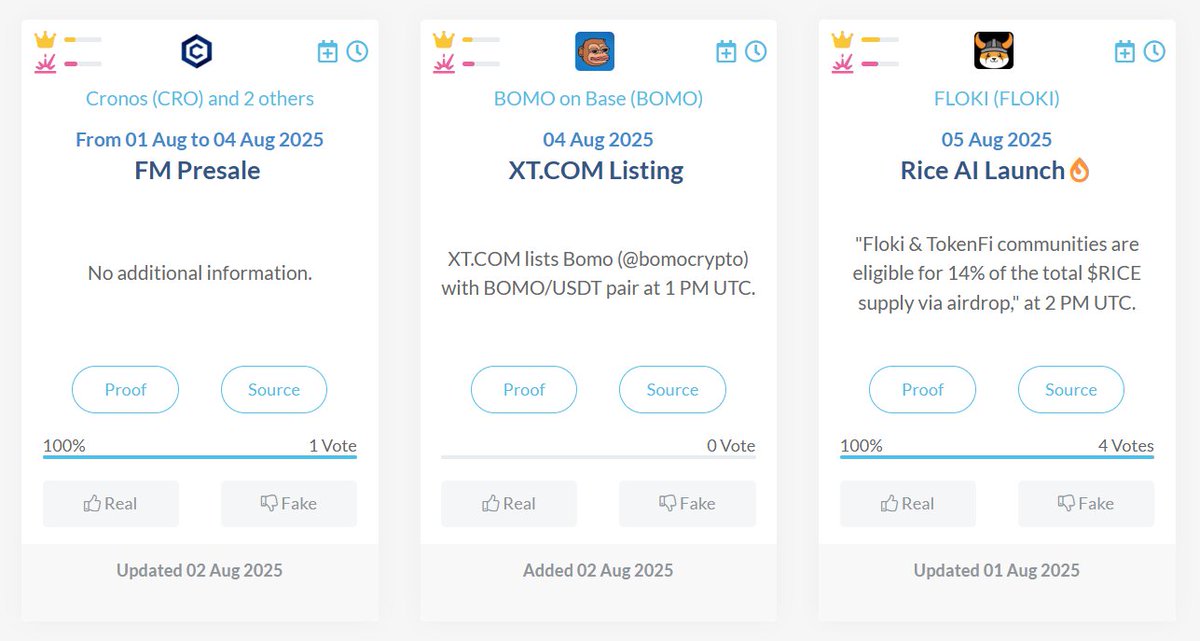Viewport: 1200px width, 641px height.
Task: Click the FLOKI dog logo
Action: (994, 51)
